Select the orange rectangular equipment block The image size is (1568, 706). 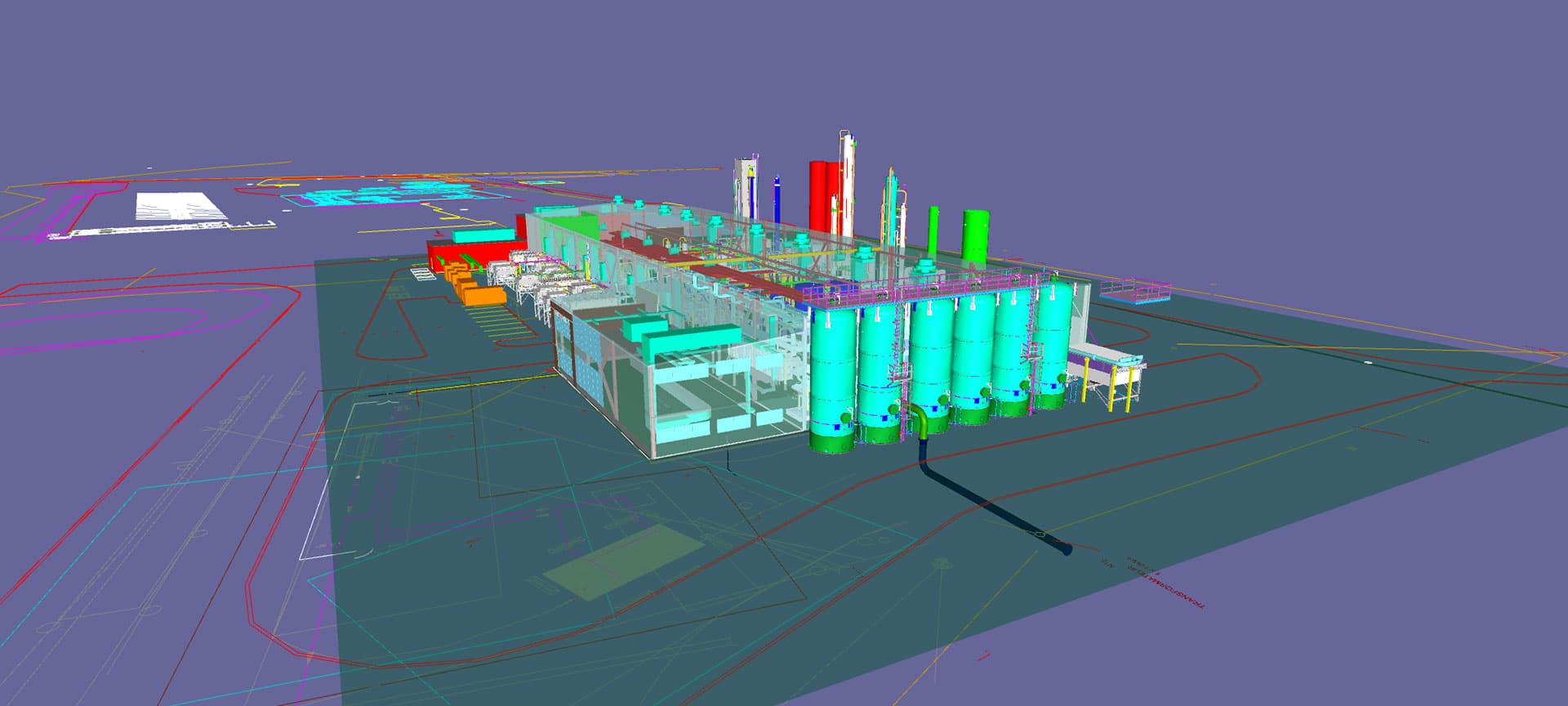486,297
